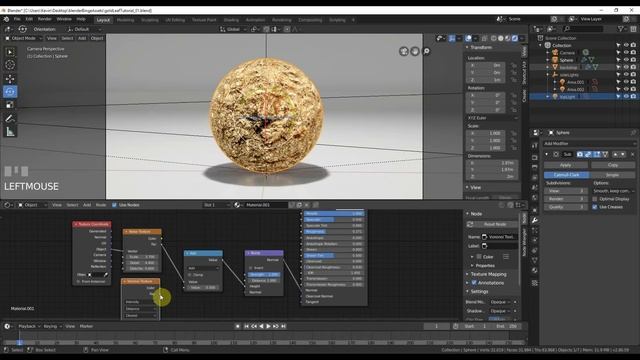Screen dimensions: 640x360
Task: Pick the Select Box tool
Action: pyautogui.click(x=10, y=52)
